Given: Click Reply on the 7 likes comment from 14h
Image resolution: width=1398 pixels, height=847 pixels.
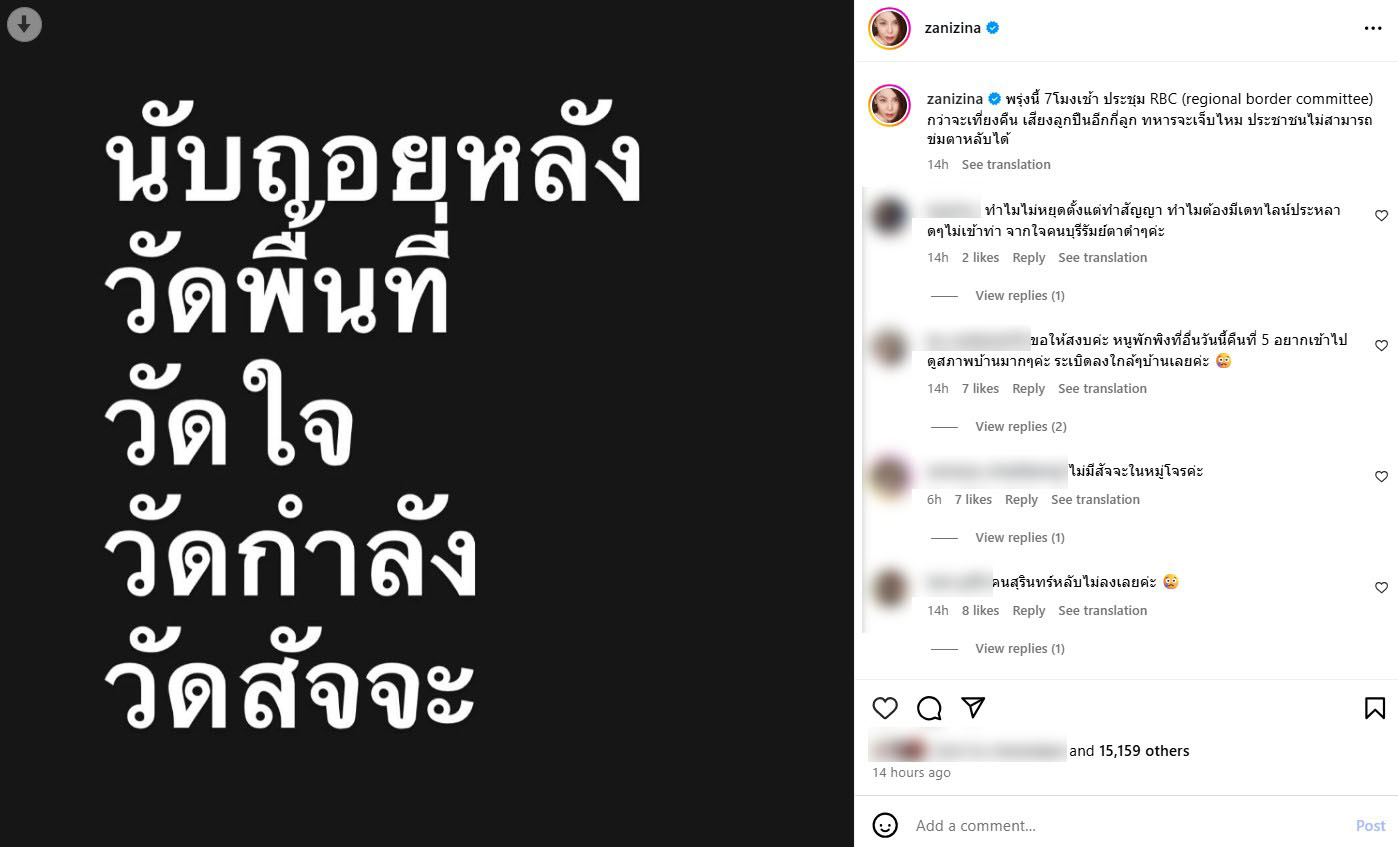Looking at the screenshot, I should point(1028,389).
